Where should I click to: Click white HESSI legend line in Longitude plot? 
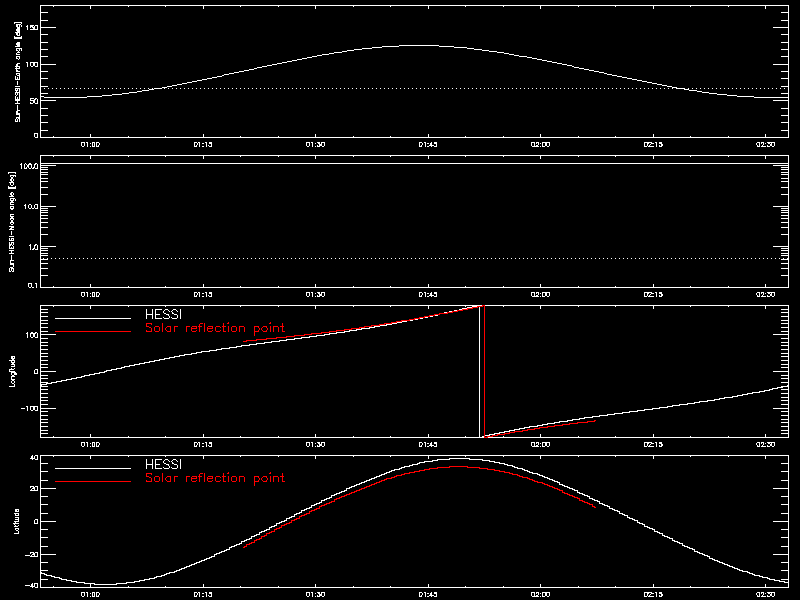click(93, 318)
